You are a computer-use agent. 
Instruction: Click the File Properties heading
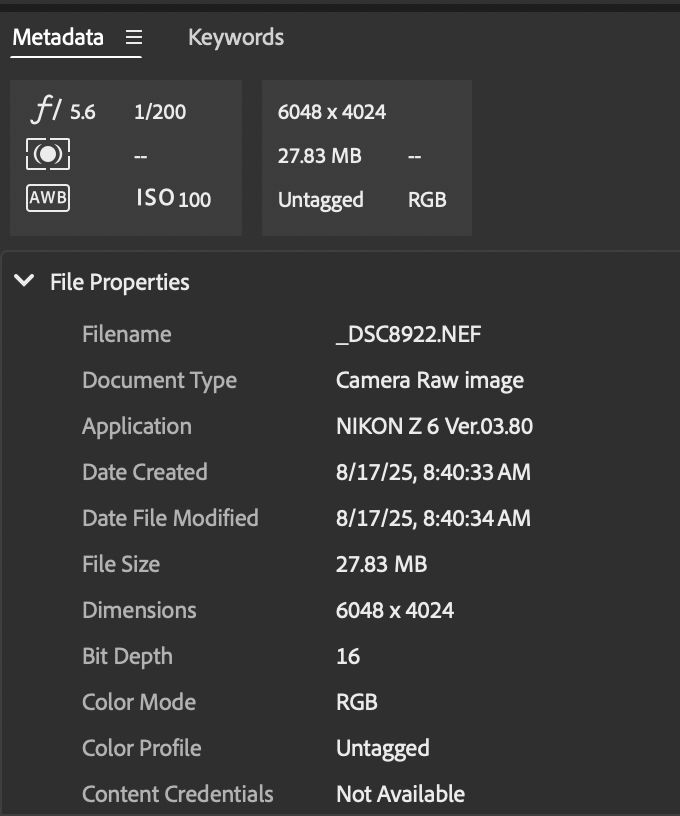(120, 282)
